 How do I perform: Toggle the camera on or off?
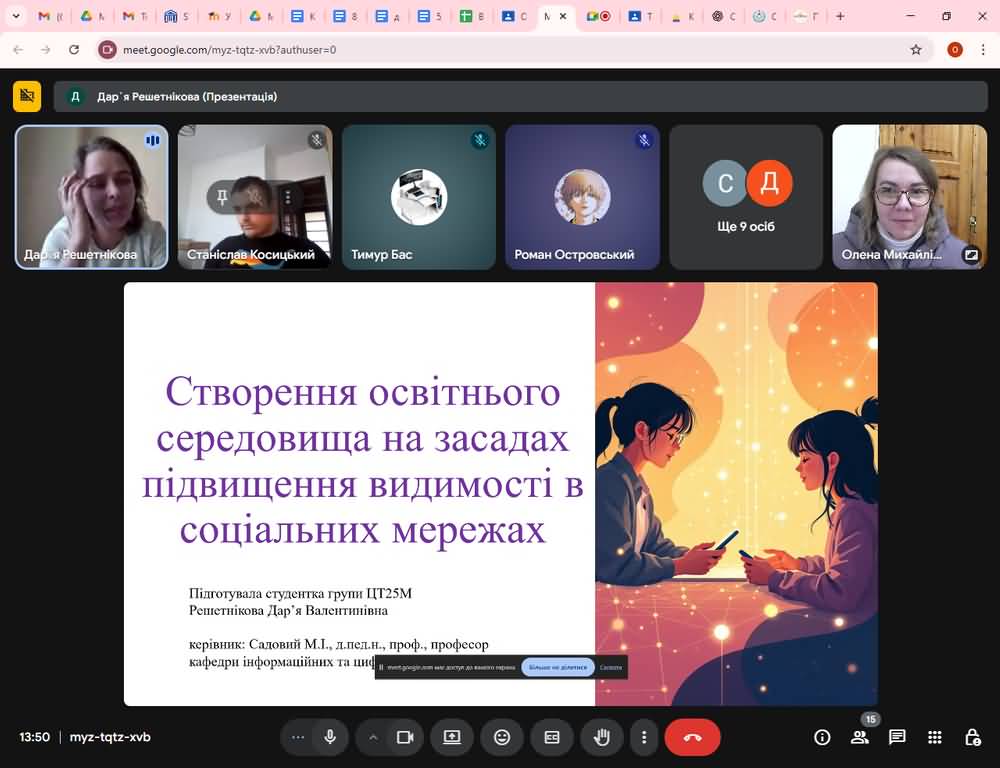[x=405, y=737]
